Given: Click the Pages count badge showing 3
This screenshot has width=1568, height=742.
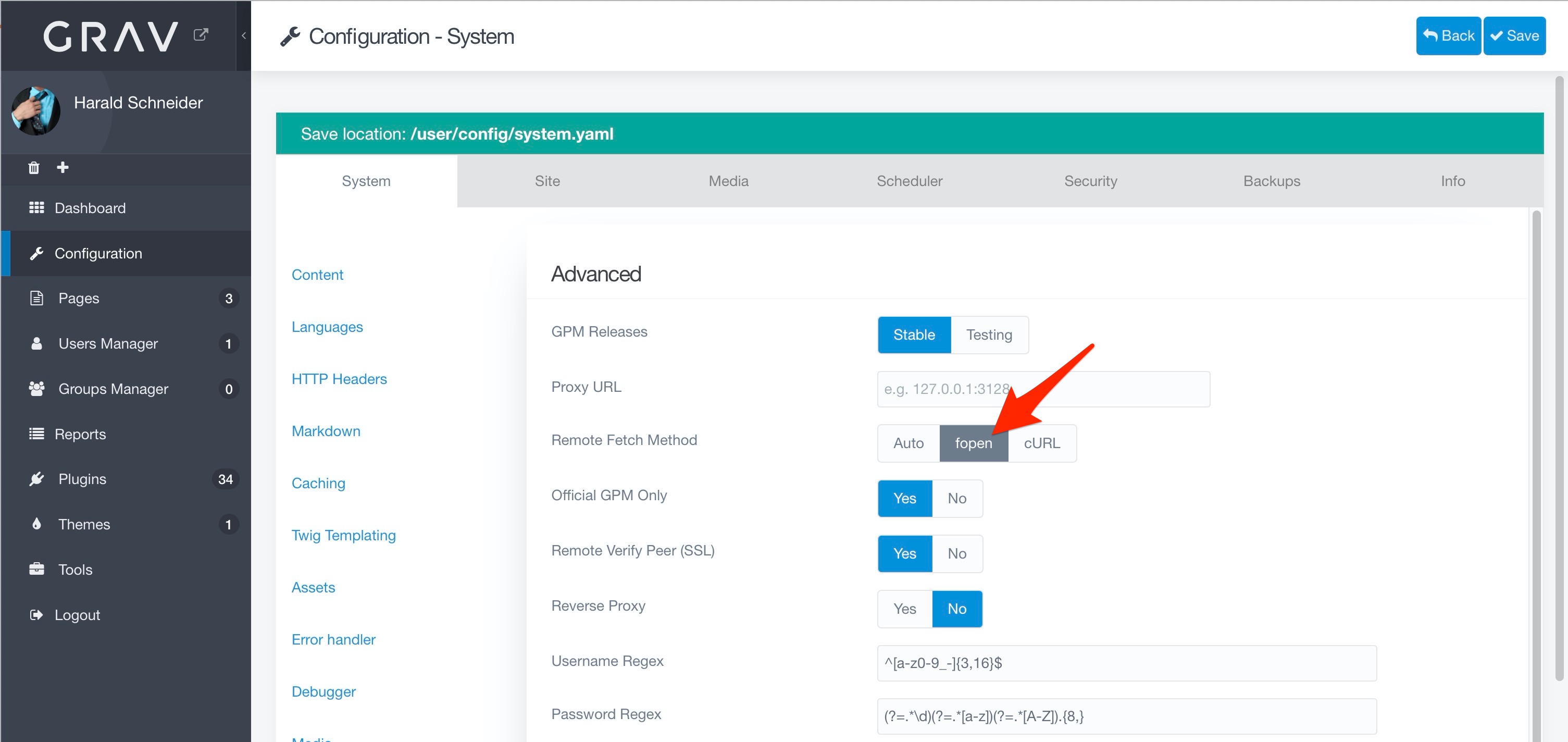Looking at the screenshot, I should click(228, 298).
